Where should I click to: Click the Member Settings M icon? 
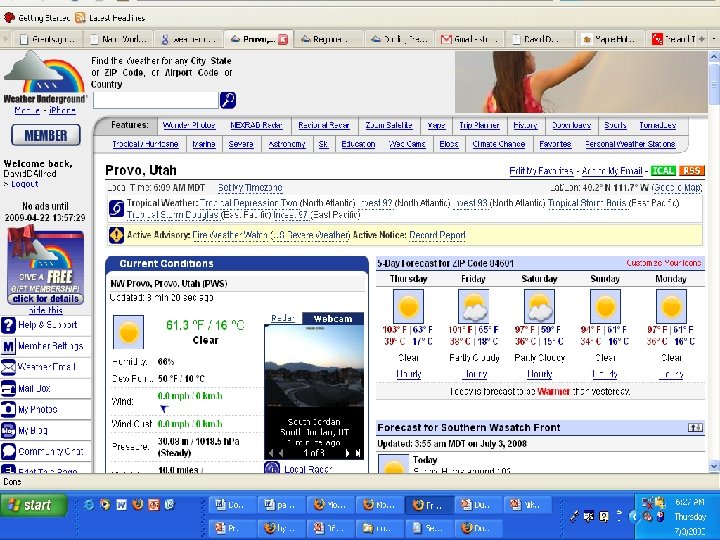click(x=8, y=346)
